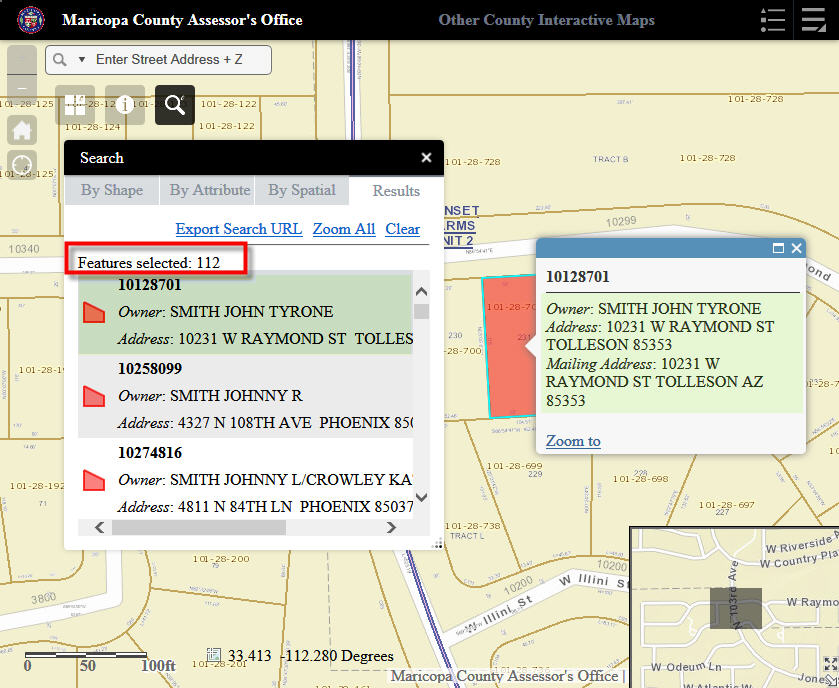Click the search magnifier in address box

60,60
